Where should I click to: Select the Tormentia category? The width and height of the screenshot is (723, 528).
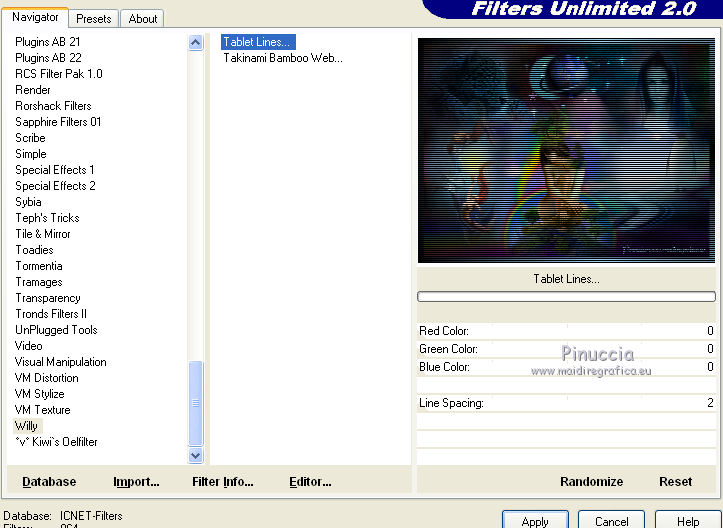pos(39,266)
